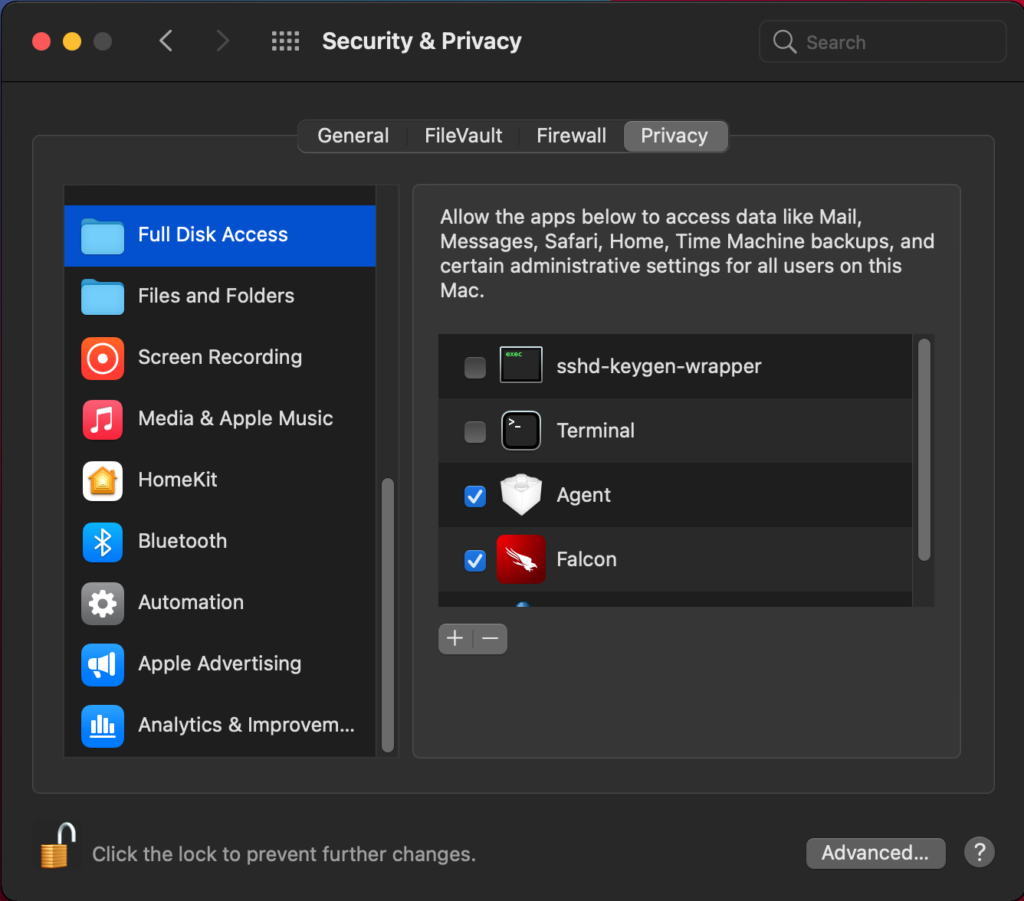The image size is (1024, 901).
Task: Open the Automation gear icon
Action: tap(102, 603)
